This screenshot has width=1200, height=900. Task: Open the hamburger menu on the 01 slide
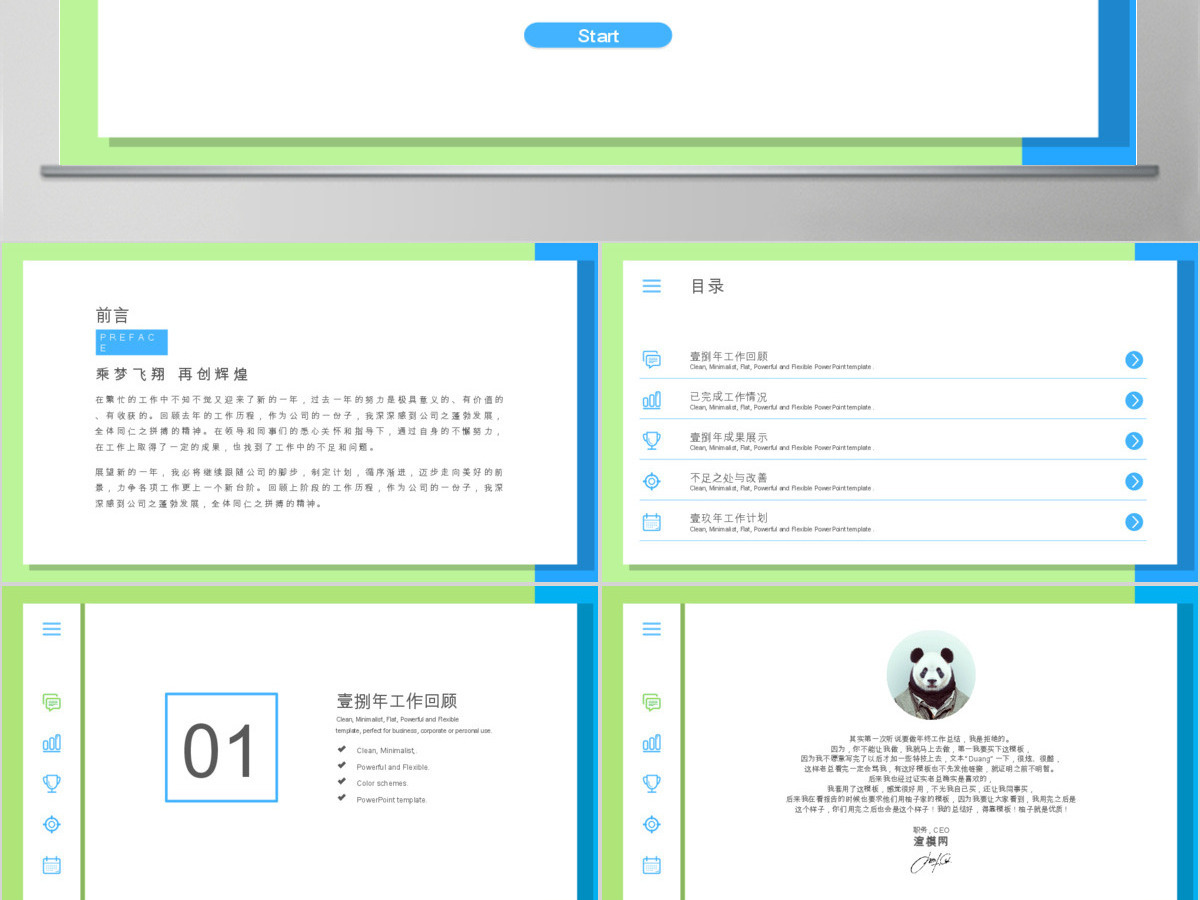pos(52,629)
